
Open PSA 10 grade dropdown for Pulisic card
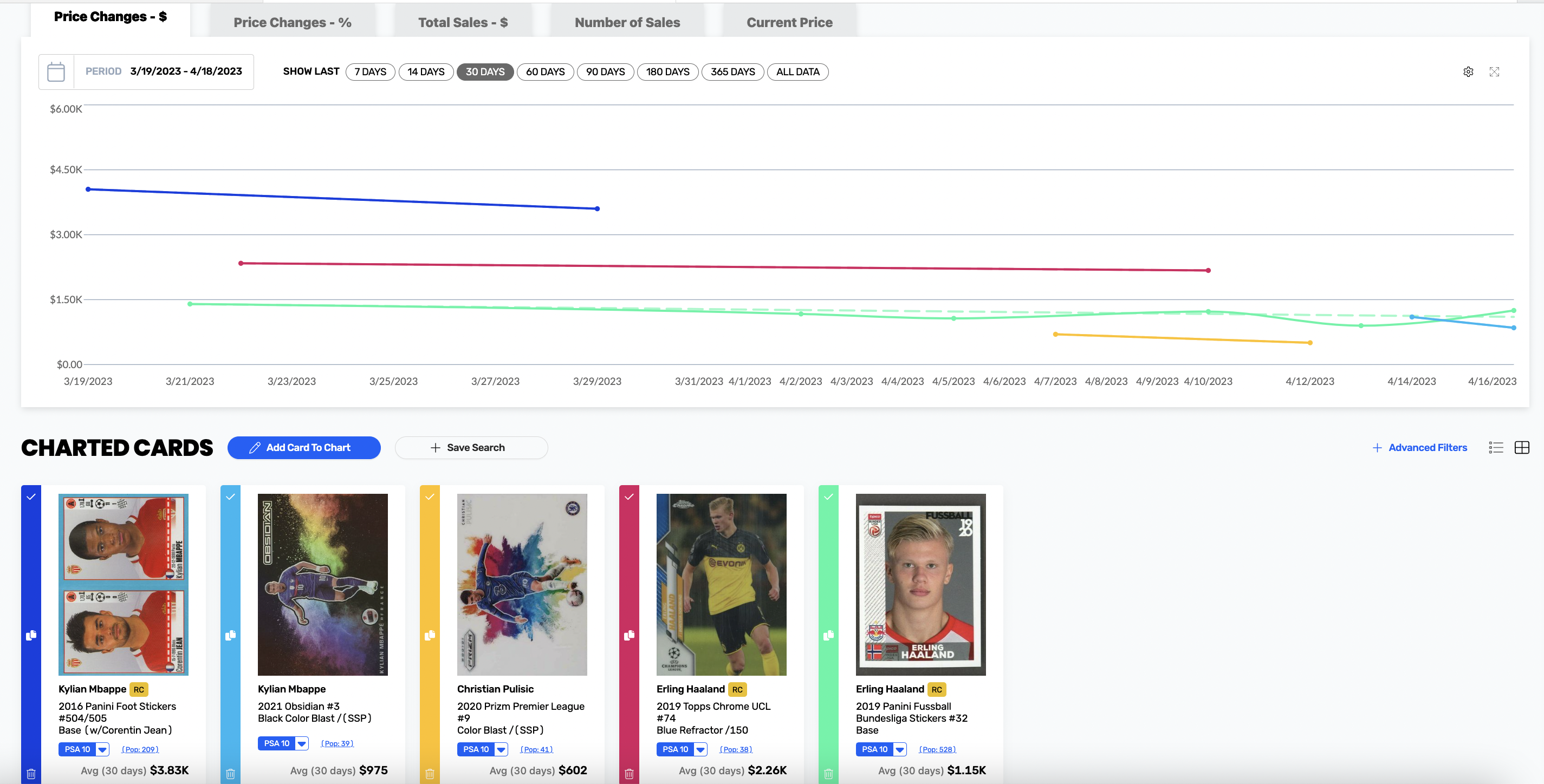click(x=501, y=749)
